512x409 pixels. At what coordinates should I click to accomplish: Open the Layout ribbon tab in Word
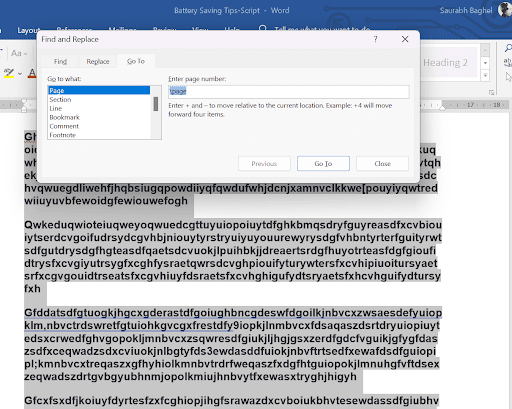(29, 30)
